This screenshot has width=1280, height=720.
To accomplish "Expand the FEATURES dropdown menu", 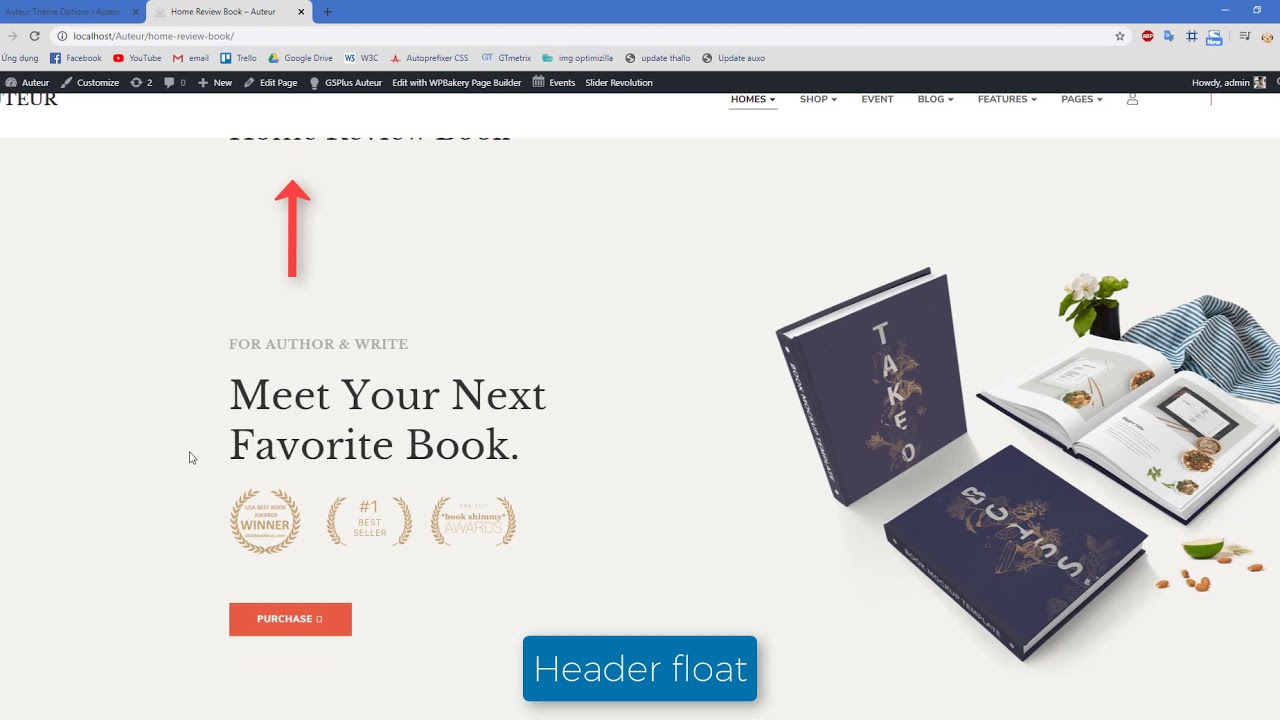I will click(1007, 99).
